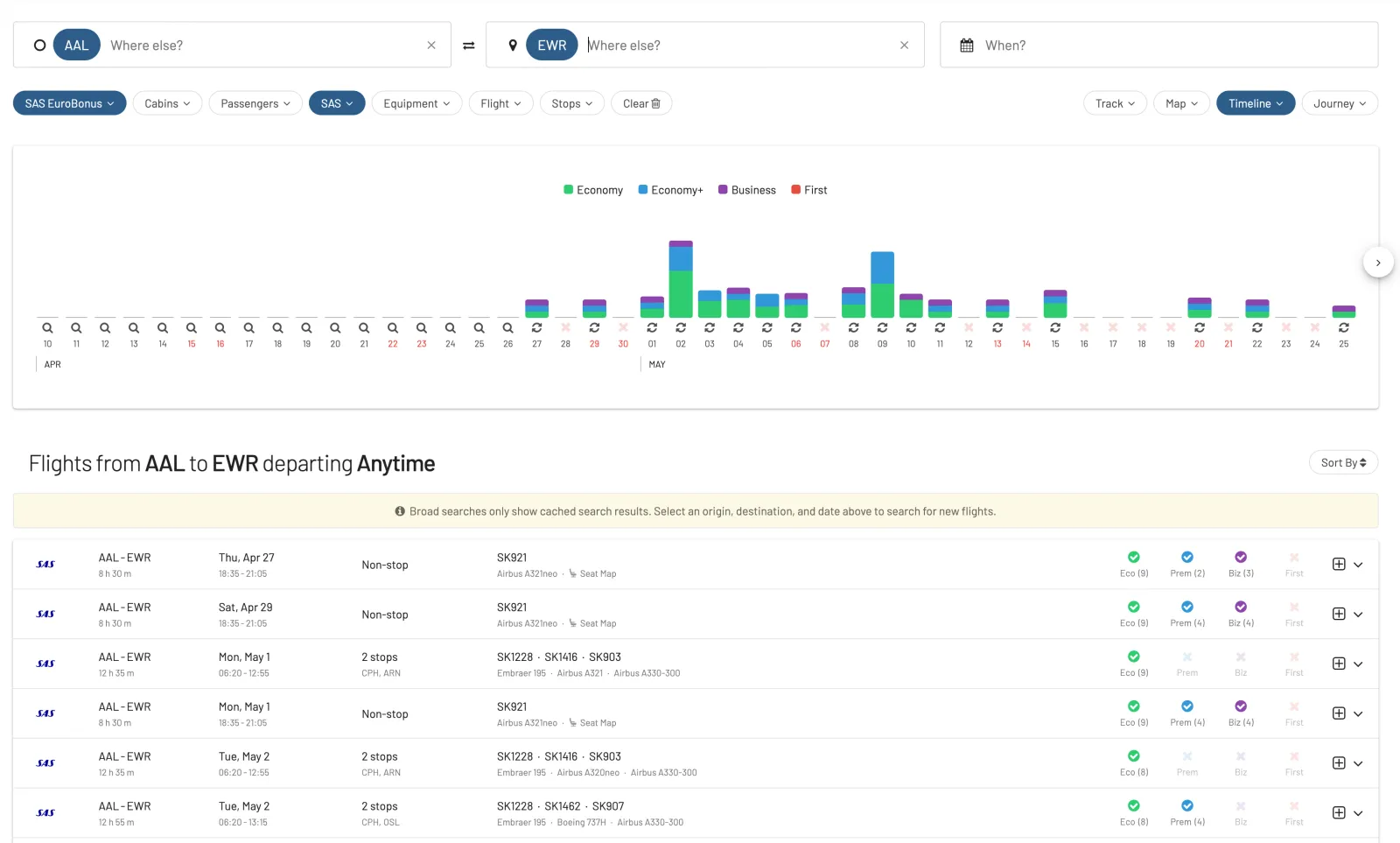Open the calendar date picker icon
The height and width of the screenshot is (843, 1400).
967,46
